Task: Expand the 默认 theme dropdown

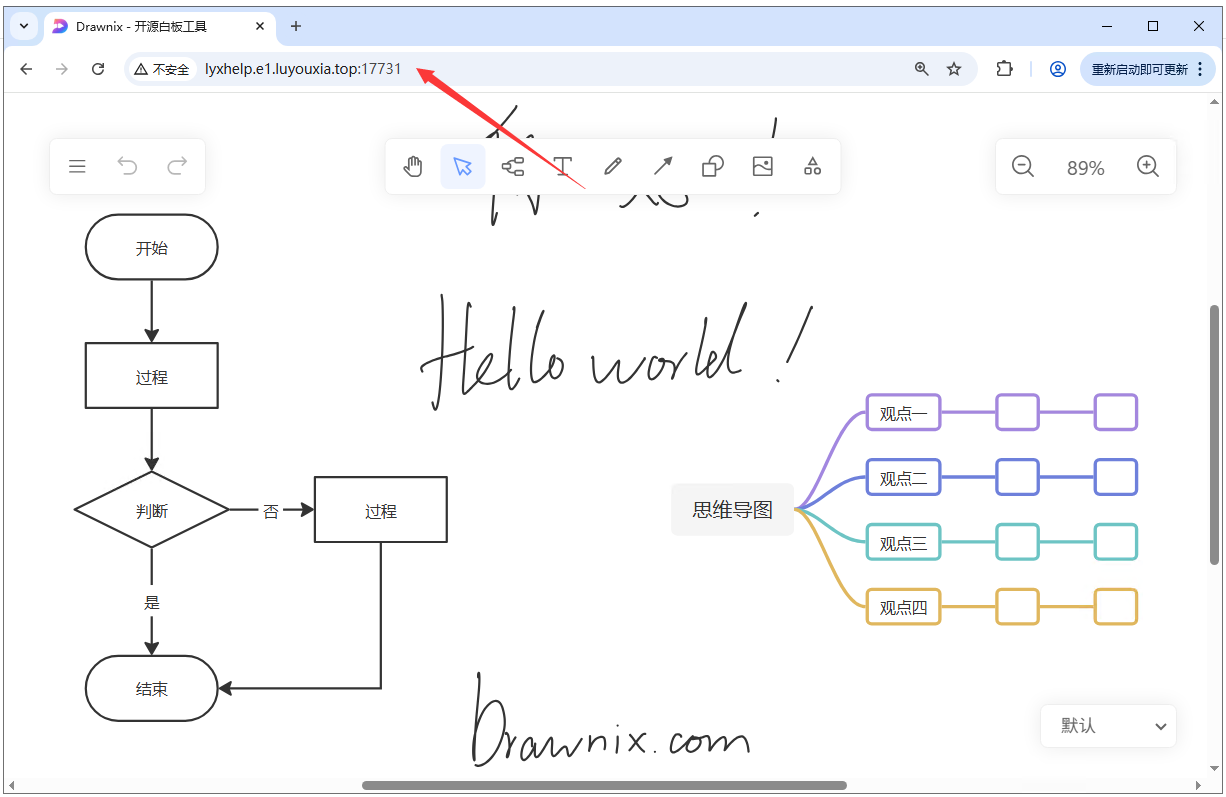Action: (x=1109, y=726)
